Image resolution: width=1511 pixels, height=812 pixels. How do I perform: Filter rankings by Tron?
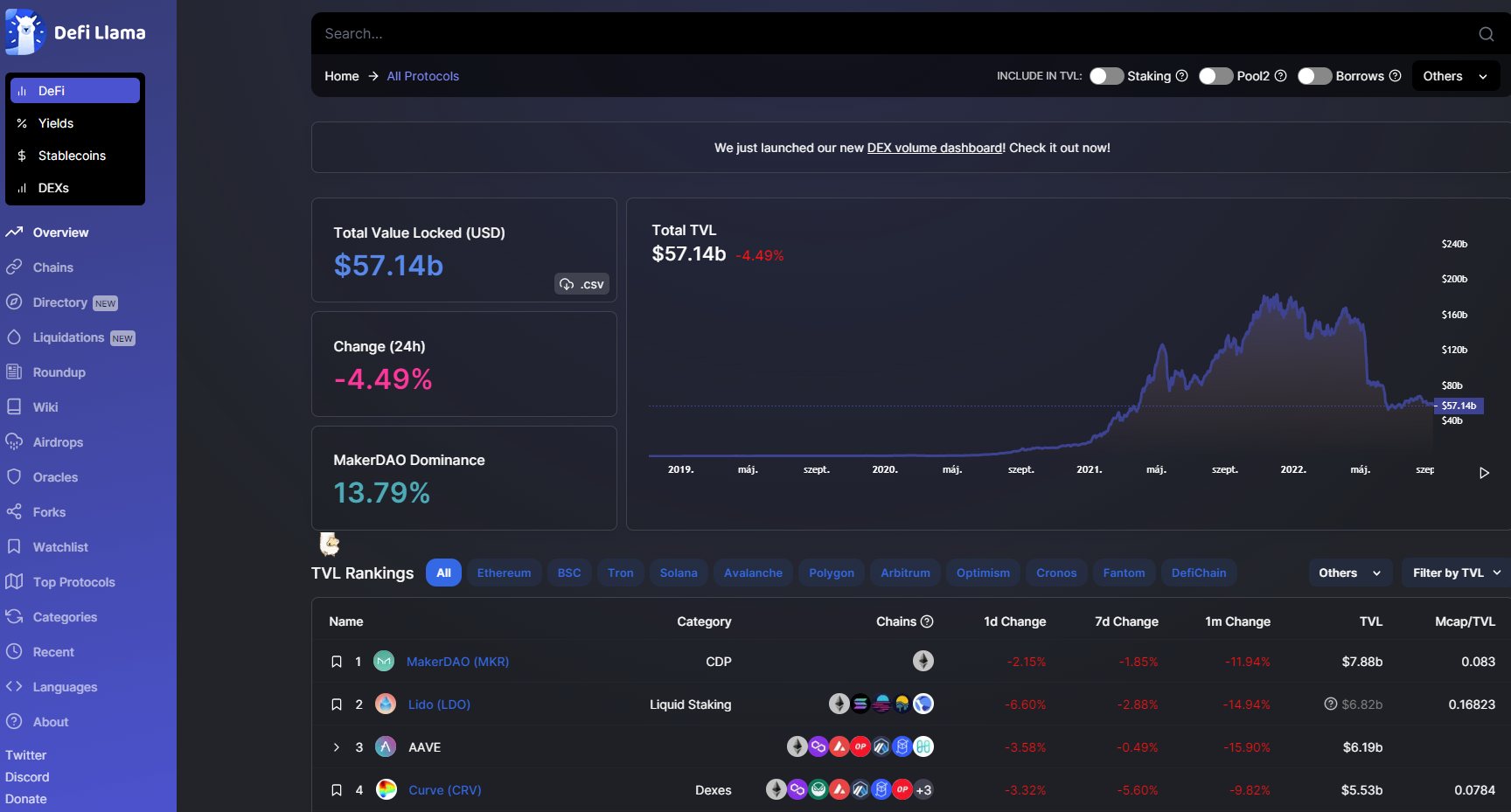coord(621,573)
